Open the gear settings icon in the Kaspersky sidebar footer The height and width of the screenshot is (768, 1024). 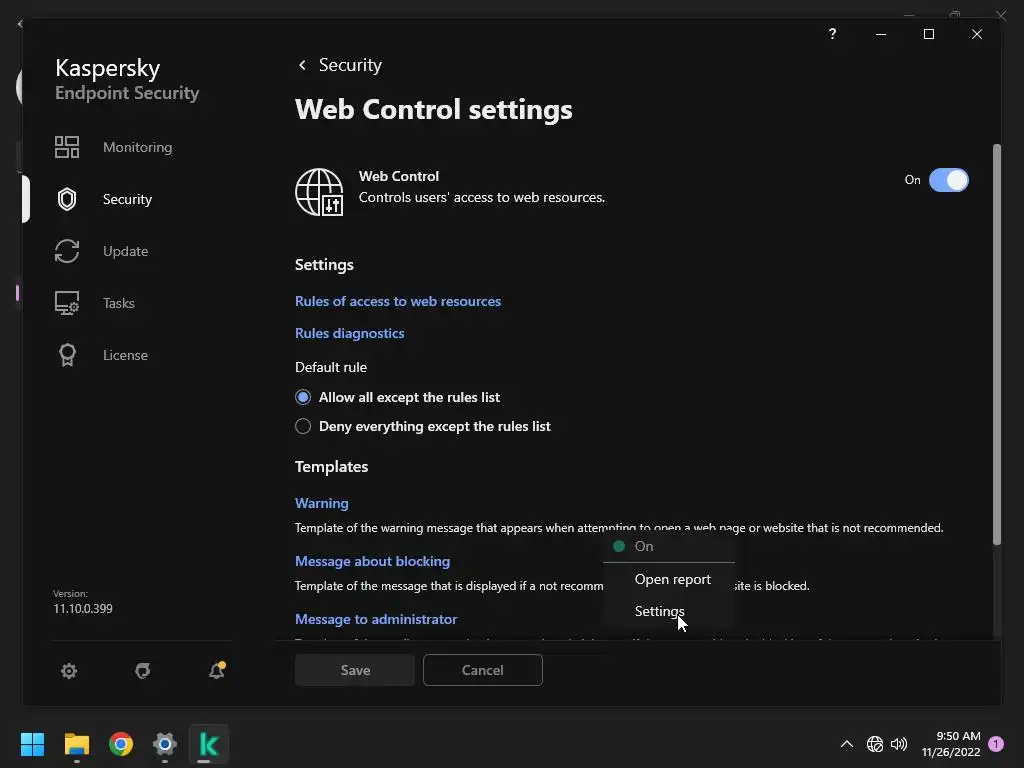[69, 671]
